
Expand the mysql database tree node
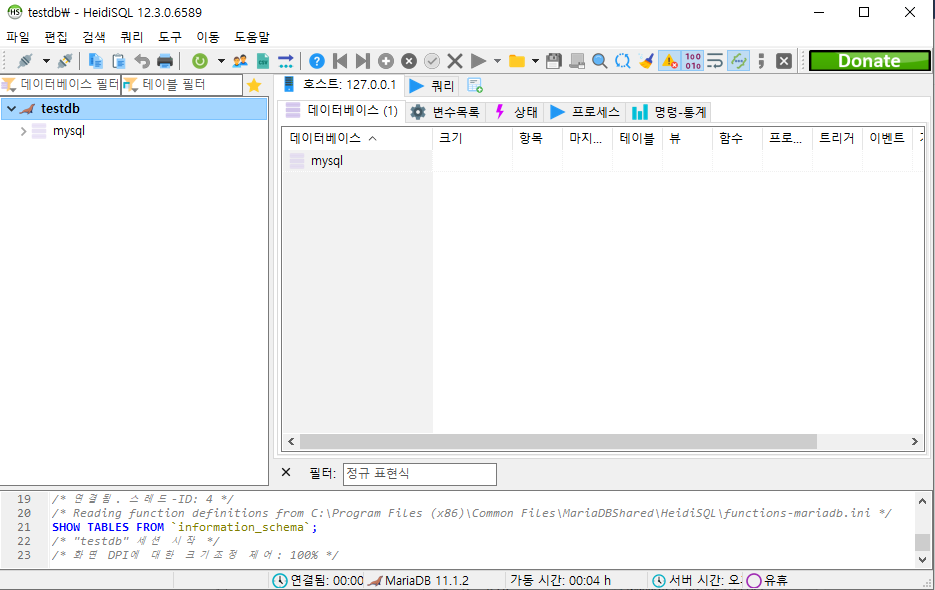(x=23, y=131)
